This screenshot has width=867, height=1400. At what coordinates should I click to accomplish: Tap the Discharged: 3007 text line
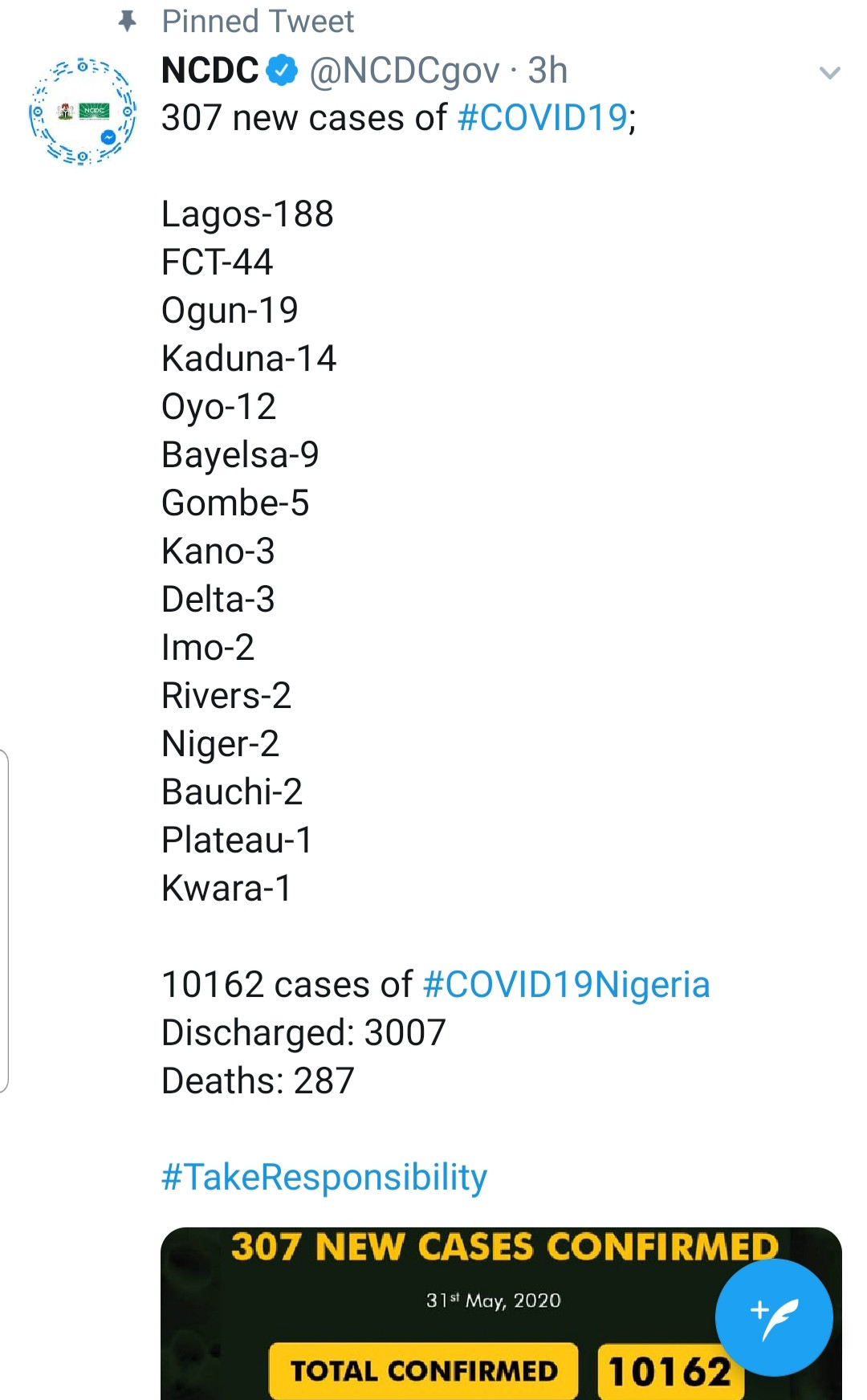pyautogui.click(x=303, y=1033)
